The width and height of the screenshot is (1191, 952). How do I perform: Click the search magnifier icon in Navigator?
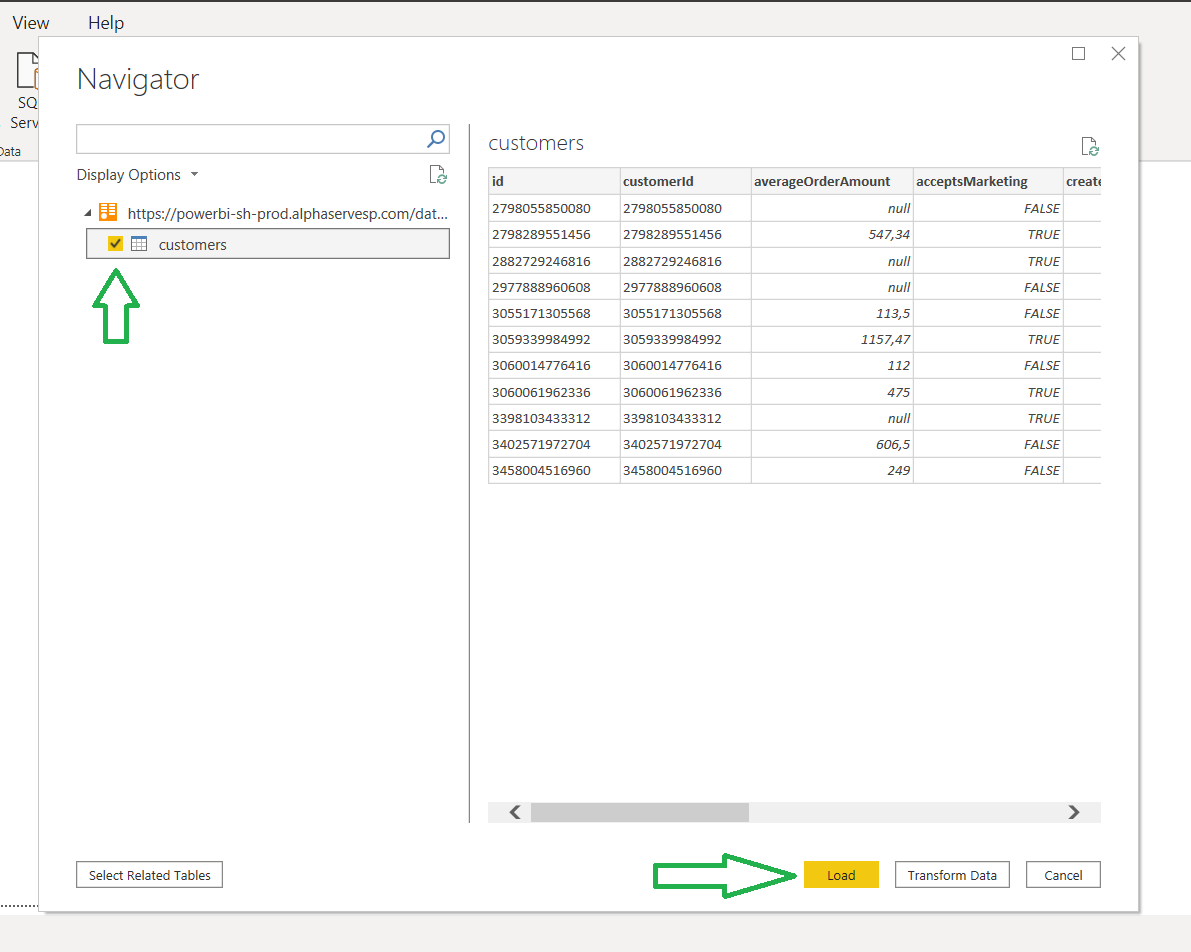point(435,139)
